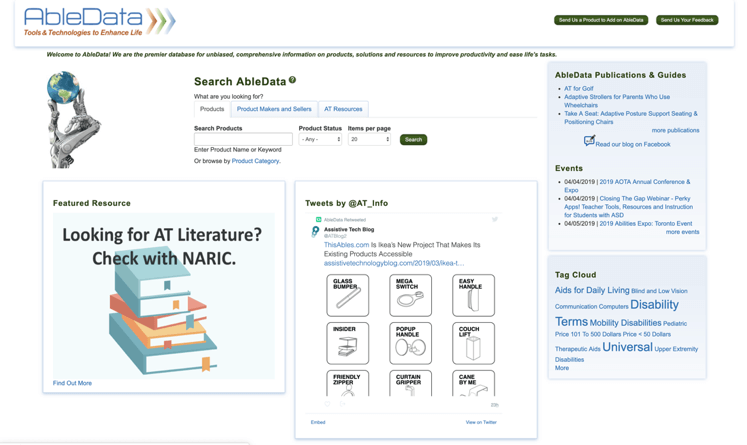Open the Adaptive Strollers for Parents publication
747x445 pixels.
(617, 101)
